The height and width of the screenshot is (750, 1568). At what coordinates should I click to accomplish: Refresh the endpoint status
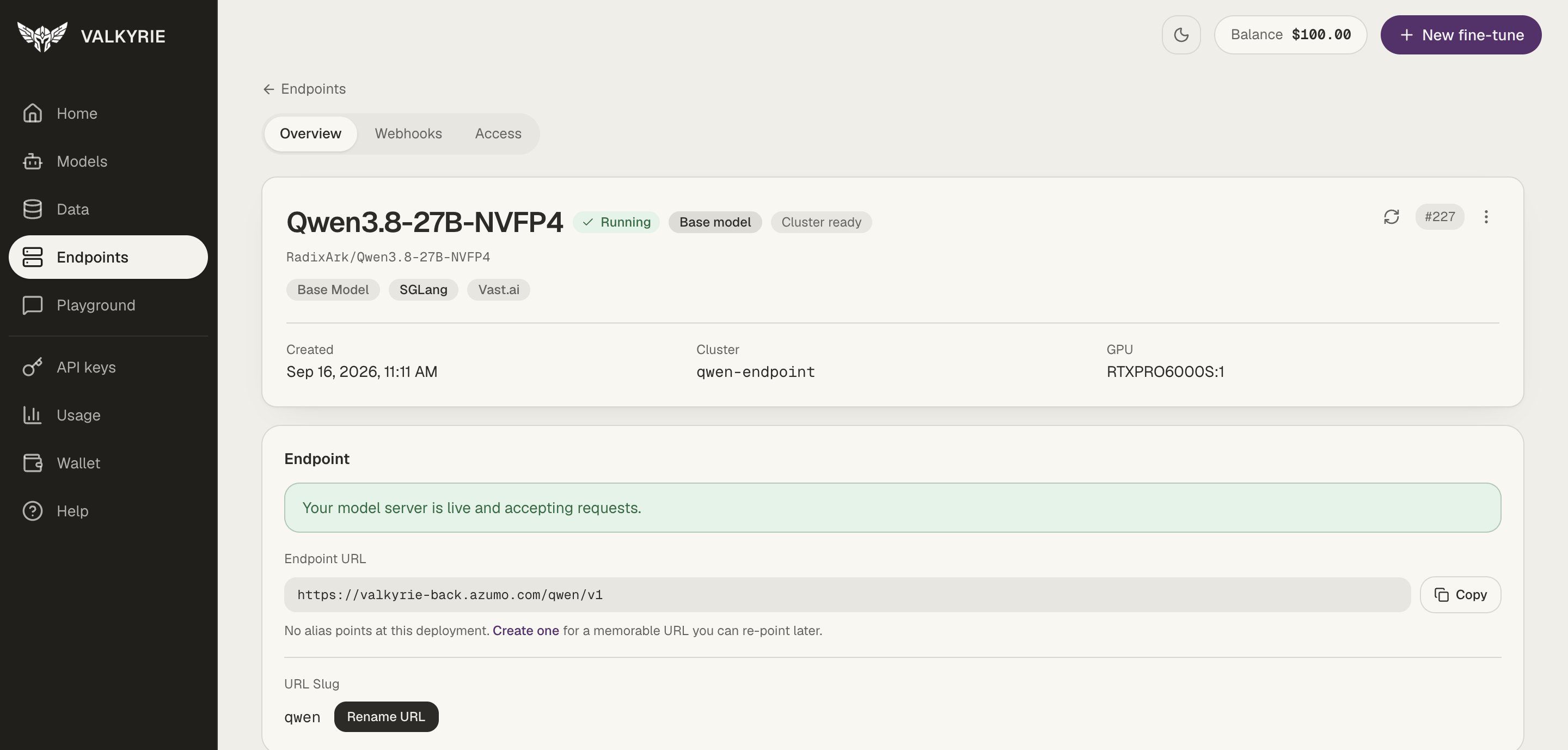pos(1392,217)
